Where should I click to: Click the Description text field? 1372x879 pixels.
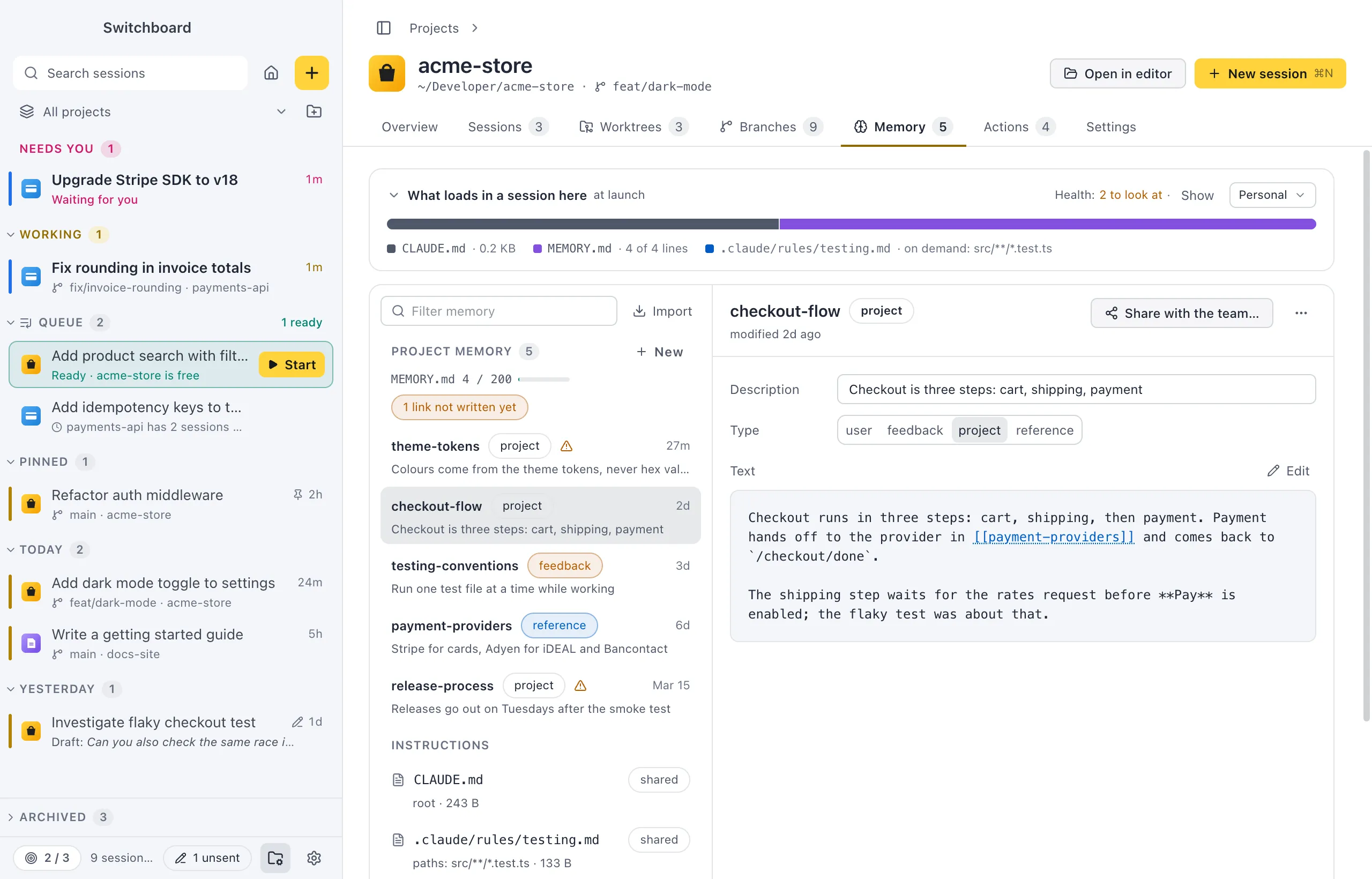click(1076, 389)
